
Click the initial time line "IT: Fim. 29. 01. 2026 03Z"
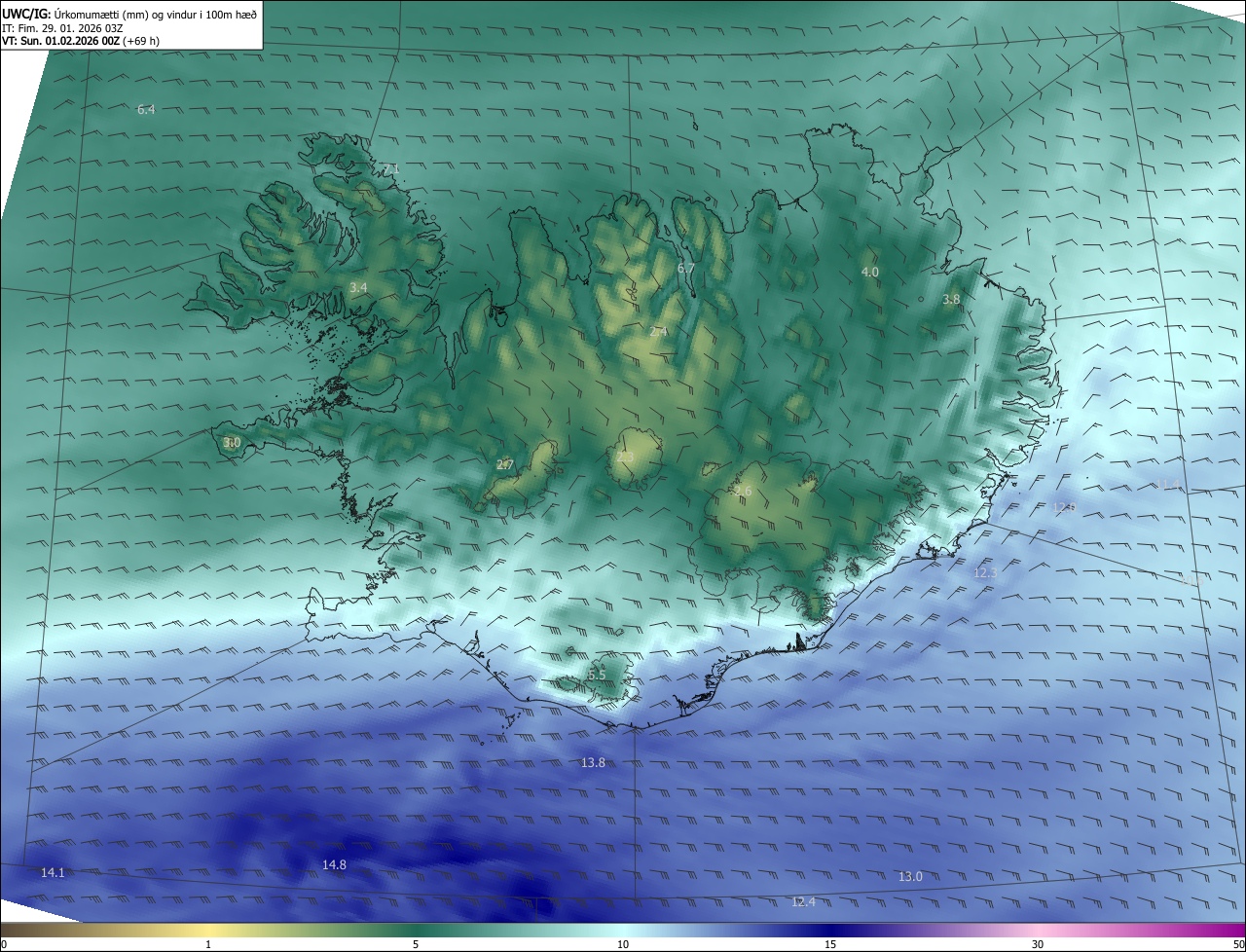pyautogui.click(x=62, y=28)
